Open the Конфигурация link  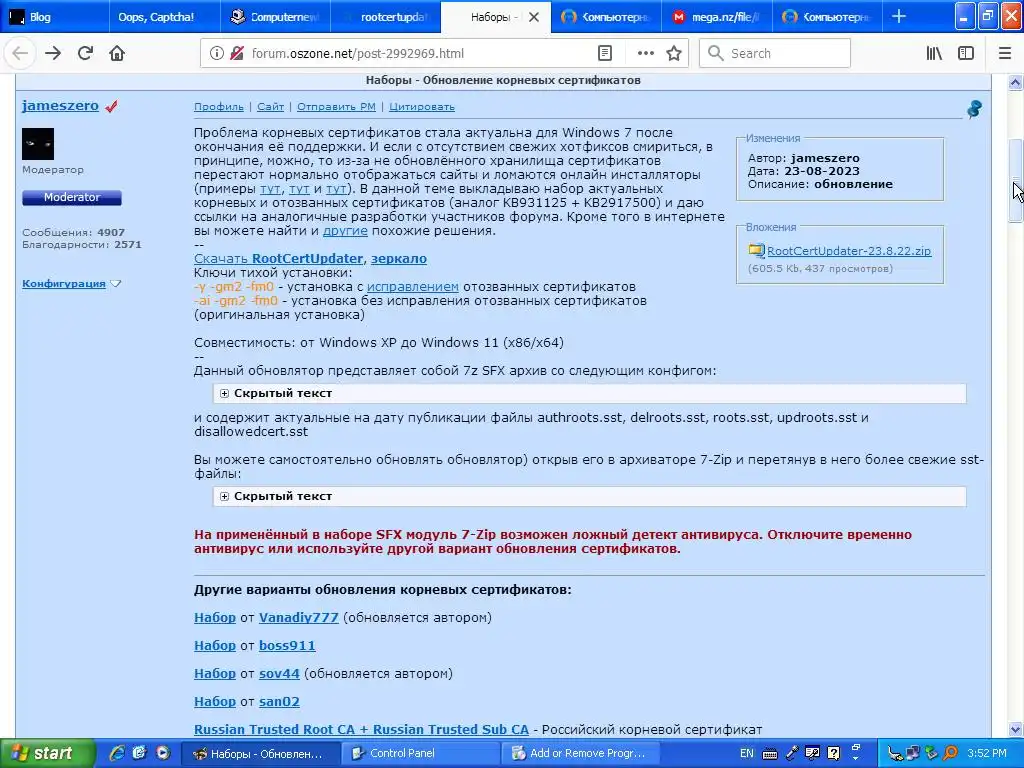point(64,283)
